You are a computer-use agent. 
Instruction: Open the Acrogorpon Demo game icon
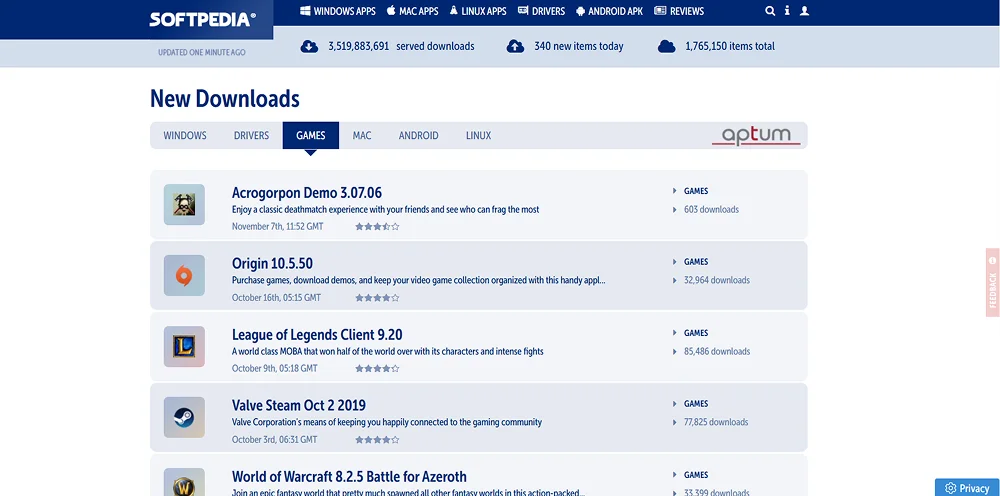pyautogui.click(x=184, y=205)
